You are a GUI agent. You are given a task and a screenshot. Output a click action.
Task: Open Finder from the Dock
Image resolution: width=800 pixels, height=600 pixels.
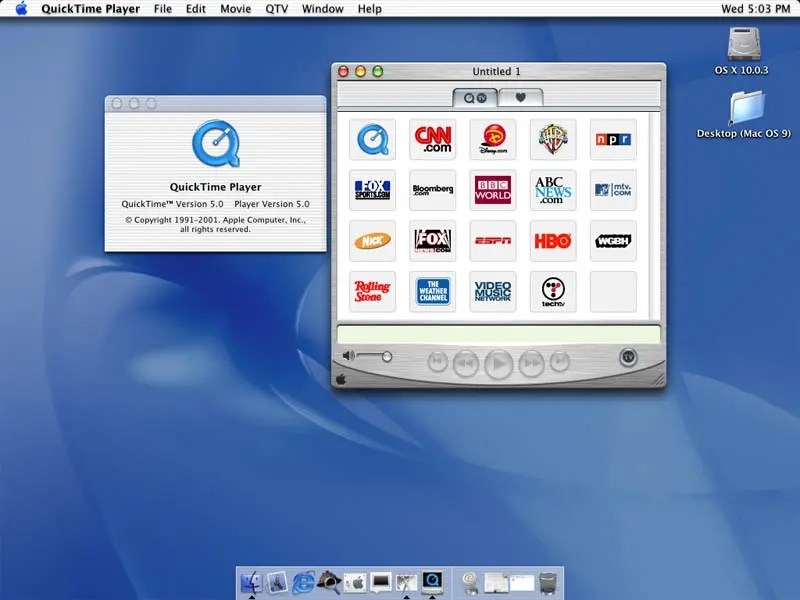pos(251,582)
